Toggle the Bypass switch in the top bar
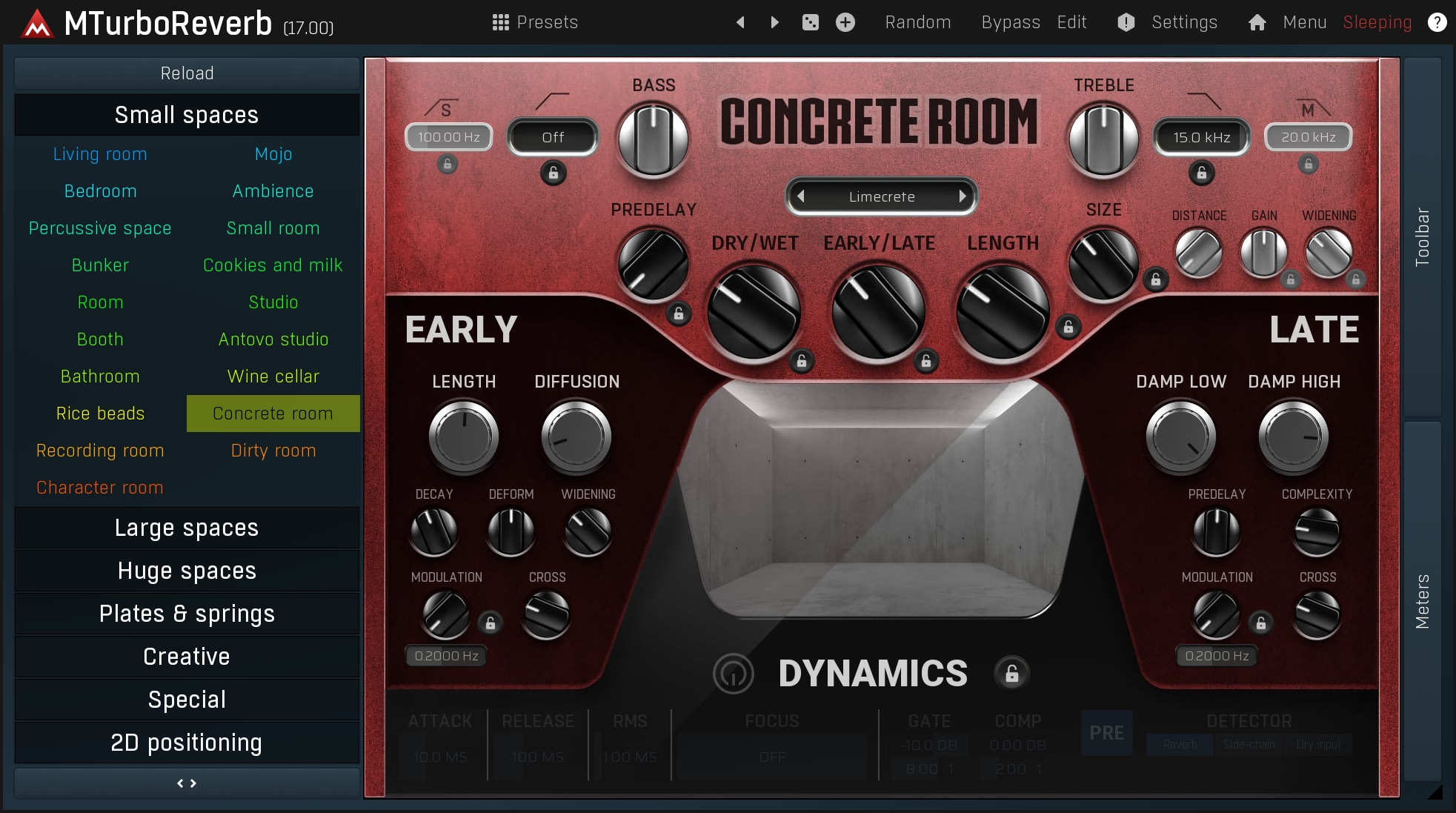 (x=1010, y=22)
